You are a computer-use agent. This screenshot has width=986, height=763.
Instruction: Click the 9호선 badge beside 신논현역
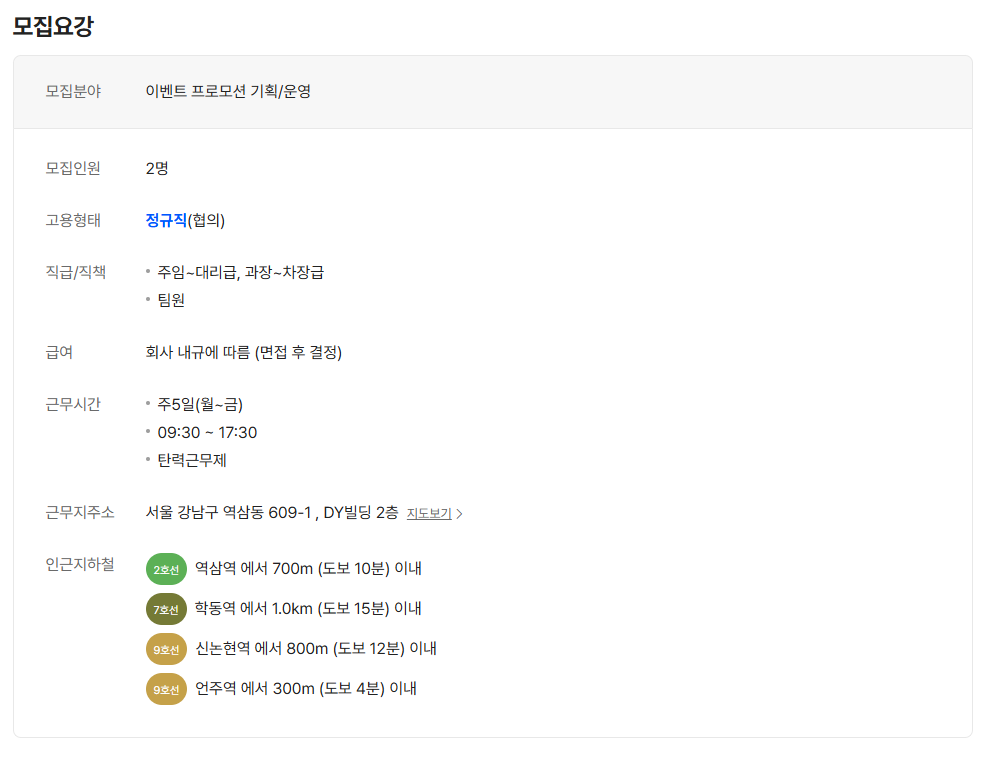point(166,649)
